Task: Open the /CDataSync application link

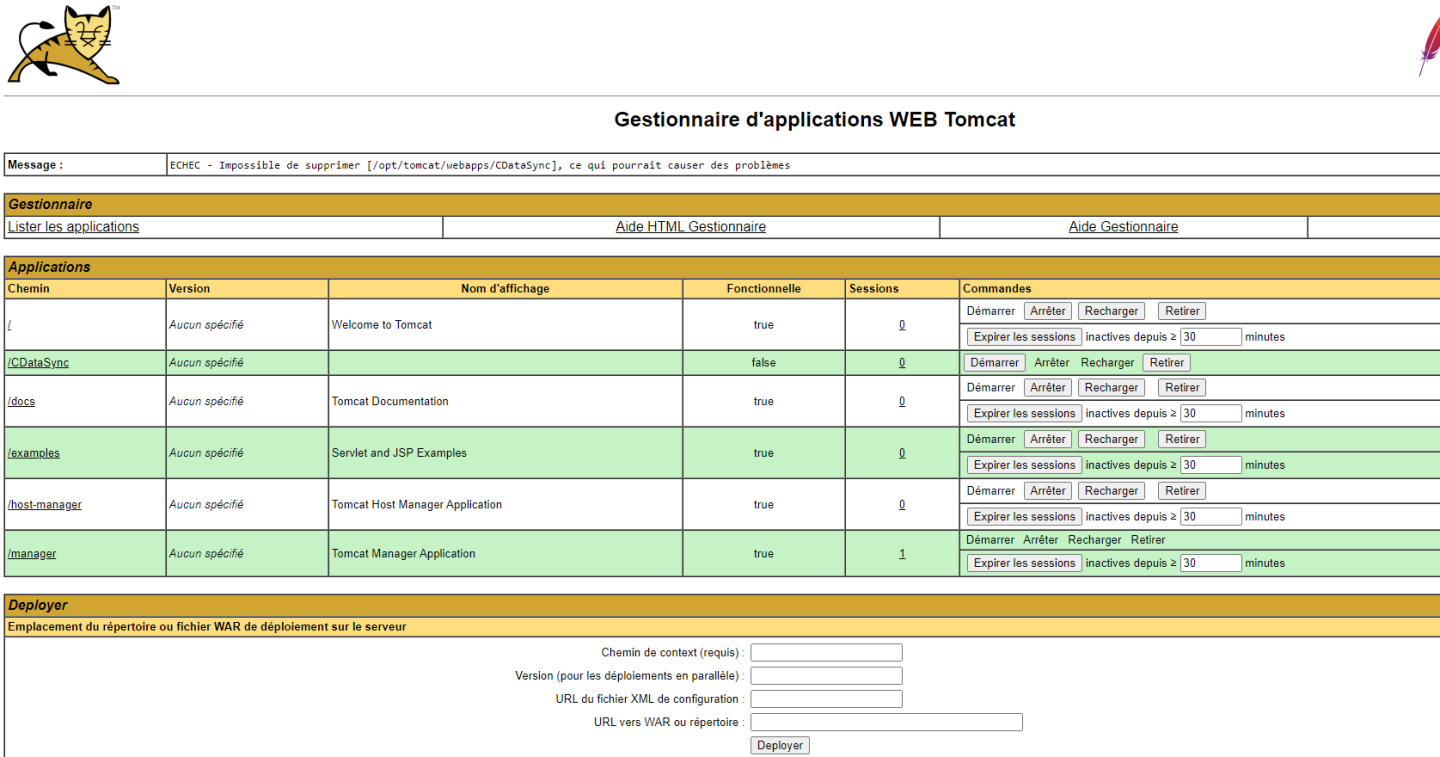Action: 38,363
